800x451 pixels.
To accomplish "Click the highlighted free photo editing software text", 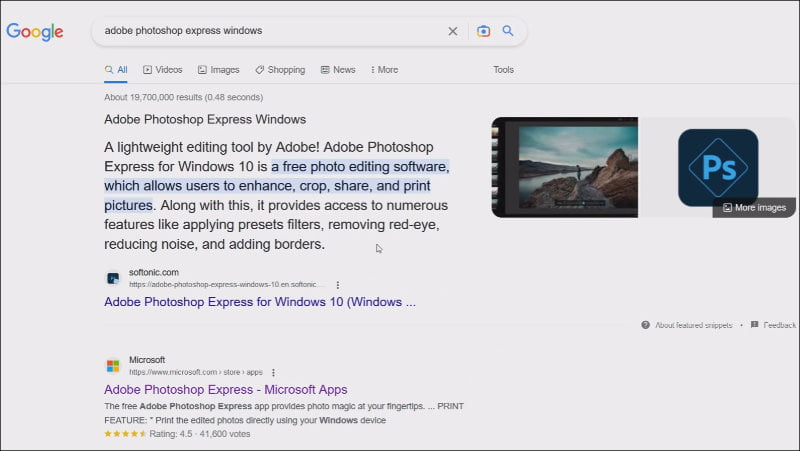I will [277, 186].
